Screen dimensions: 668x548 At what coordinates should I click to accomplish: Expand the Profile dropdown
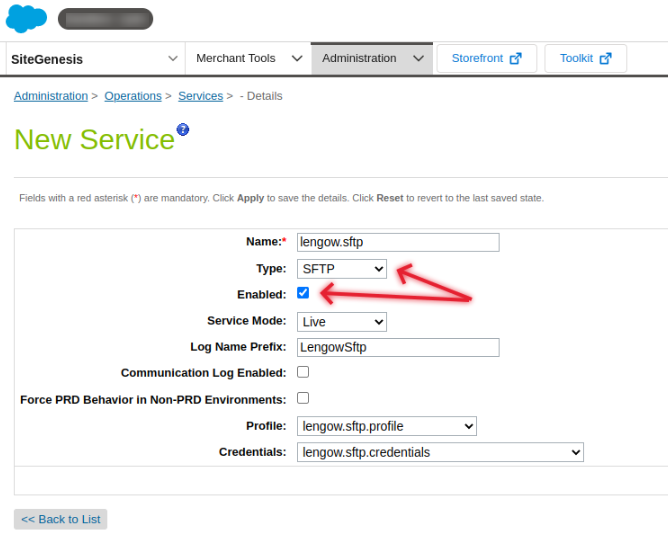click(x=387, y=426)
